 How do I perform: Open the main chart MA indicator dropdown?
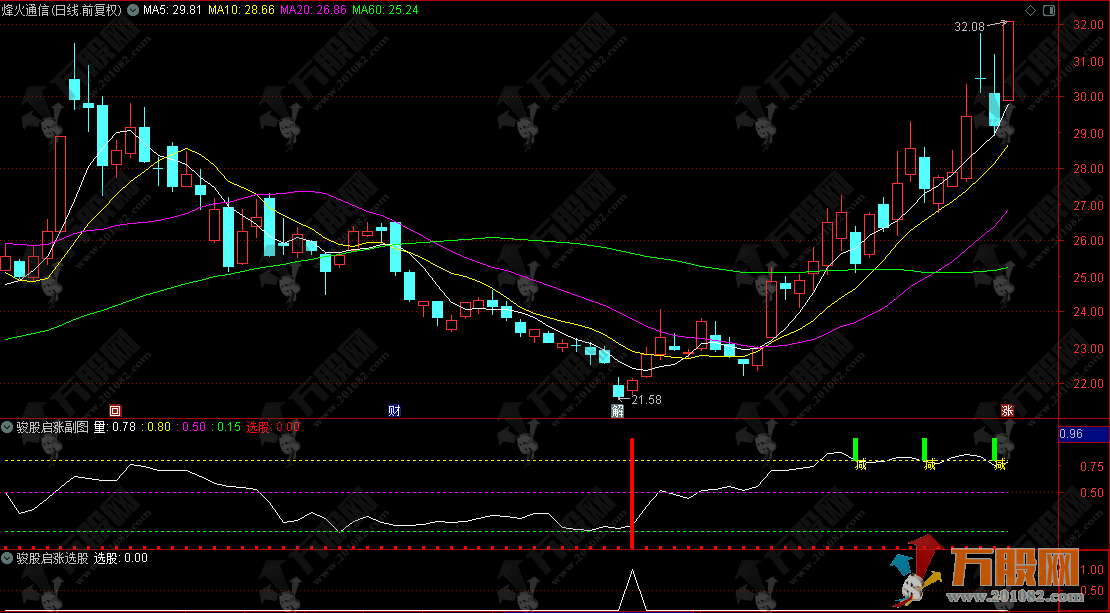[x=134, y=9]
